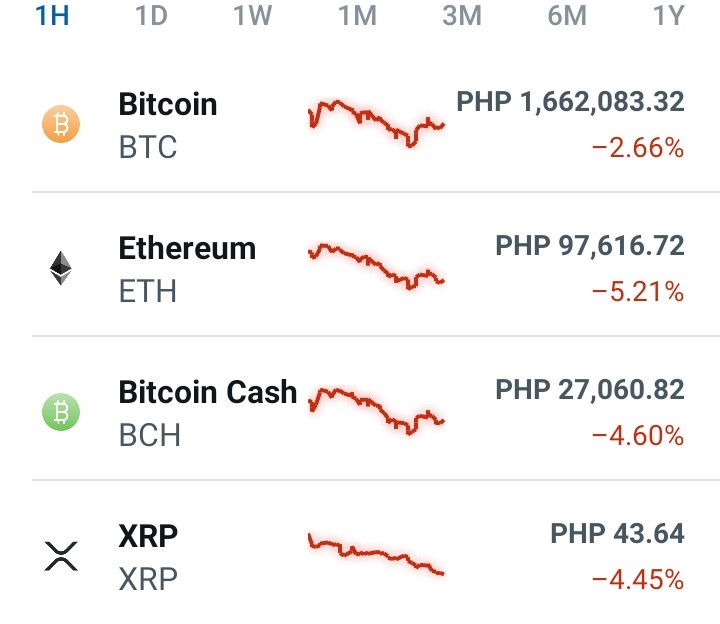Tap the orange Bitcoin coin icon
This screenshot has width=720, height=624.
pos(61,124)
